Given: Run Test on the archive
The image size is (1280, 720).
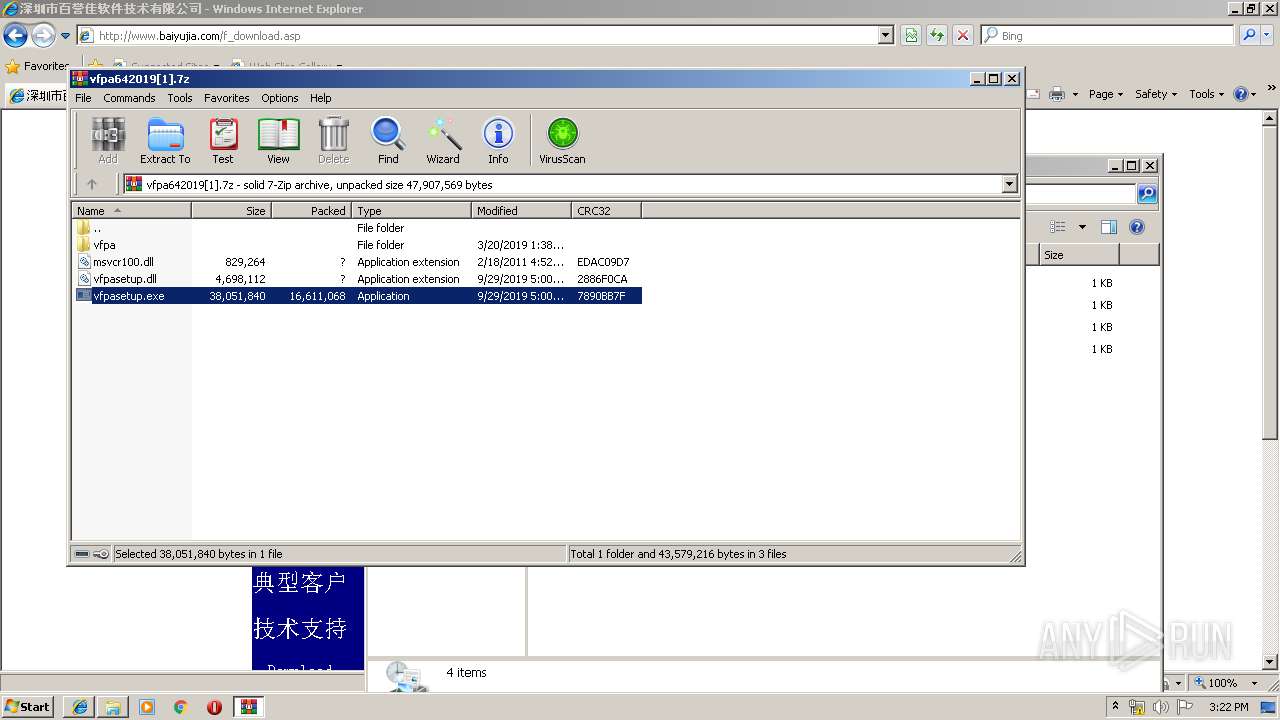Looking at the screenshot, I should coord(223,141).
